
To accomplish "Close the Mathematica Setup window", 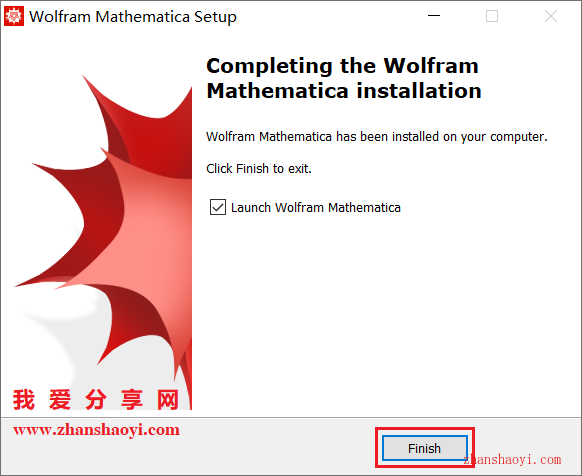I will coord(551,16).
